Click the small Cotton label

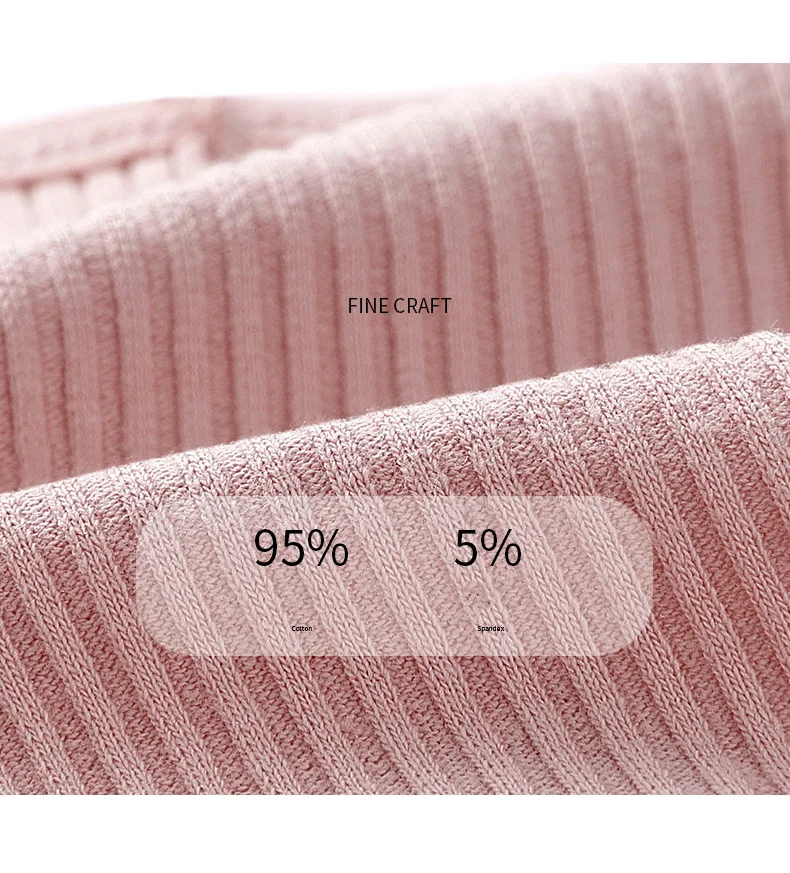(x=302, y=629)
